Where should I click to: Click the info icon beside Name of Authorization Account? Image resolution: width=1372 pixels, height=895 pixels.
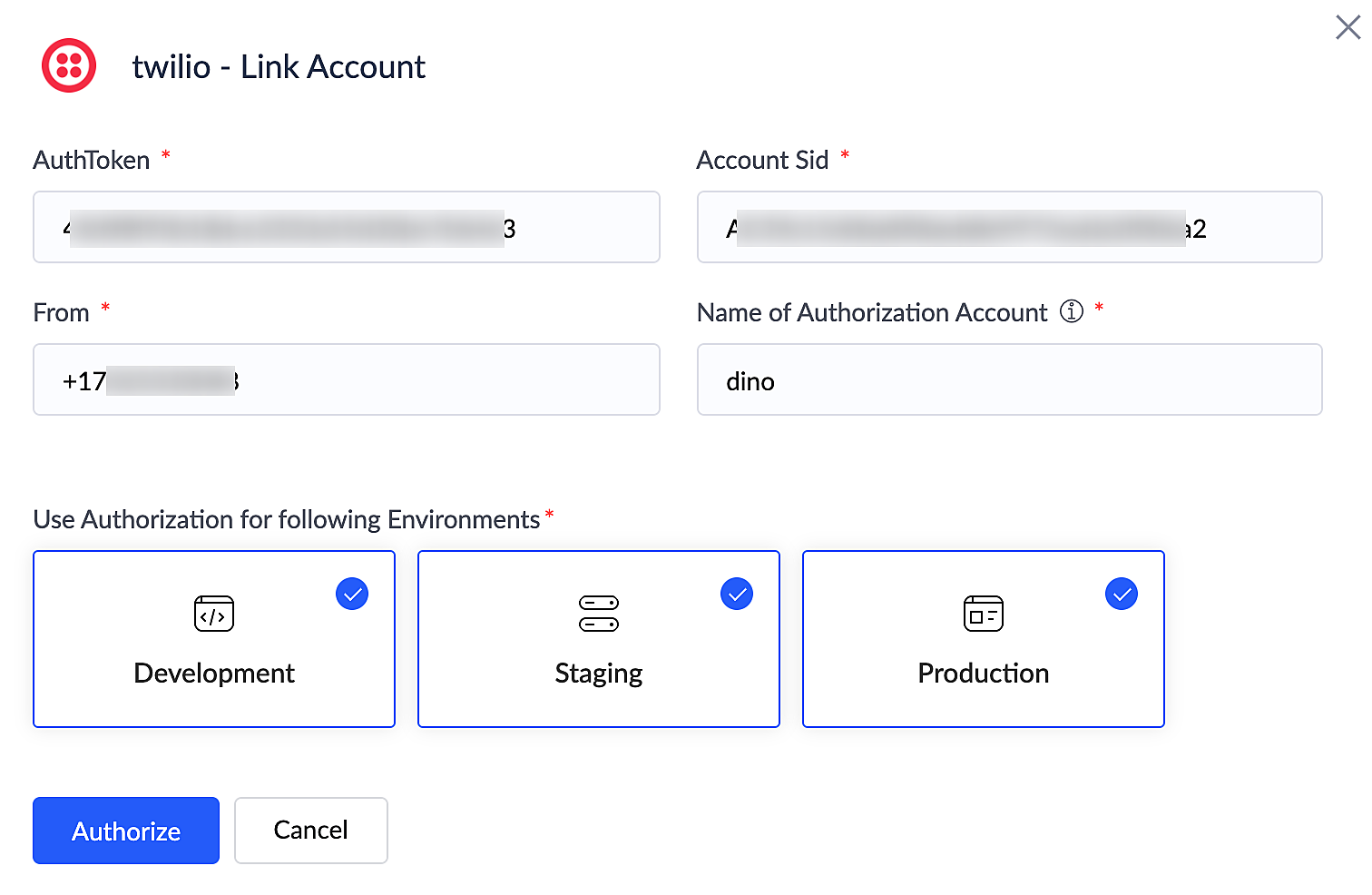tap(1072, 311)
